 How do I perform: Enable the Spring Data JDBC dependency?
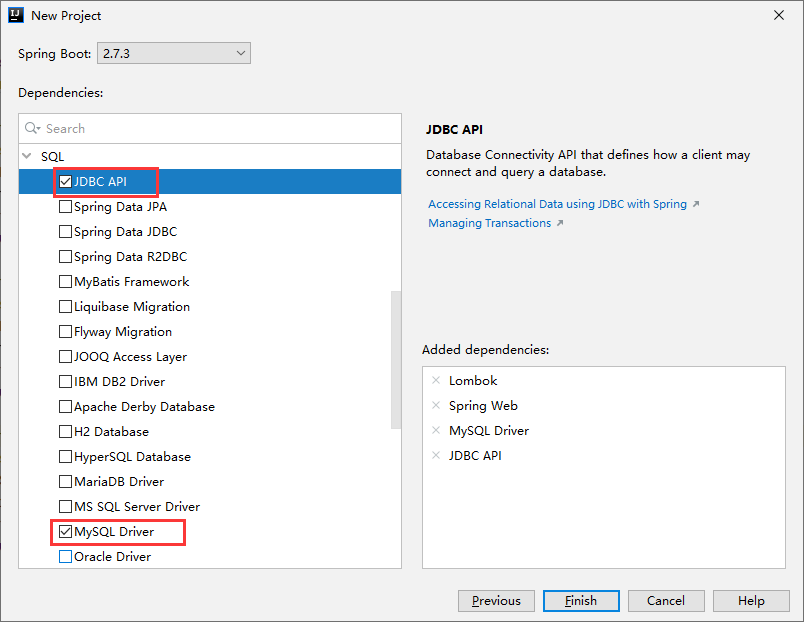(65, 232)
